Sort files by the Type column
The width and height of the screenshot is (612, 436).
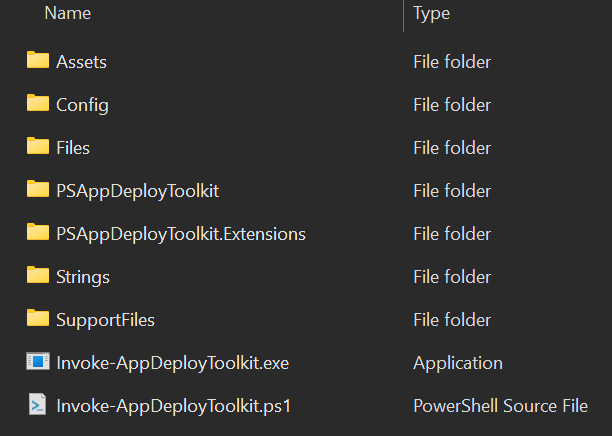(x=431, y=13)
